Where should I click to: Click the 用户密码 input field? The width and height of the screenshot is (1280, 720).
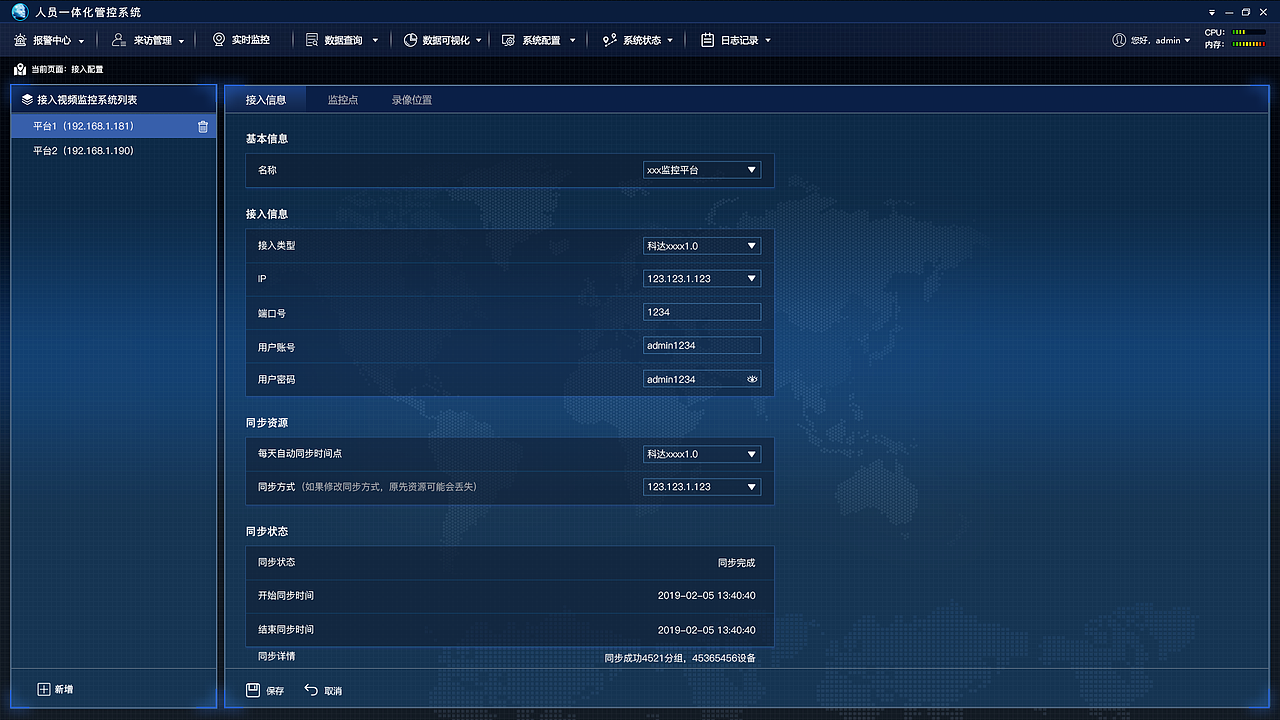point(702,379)
